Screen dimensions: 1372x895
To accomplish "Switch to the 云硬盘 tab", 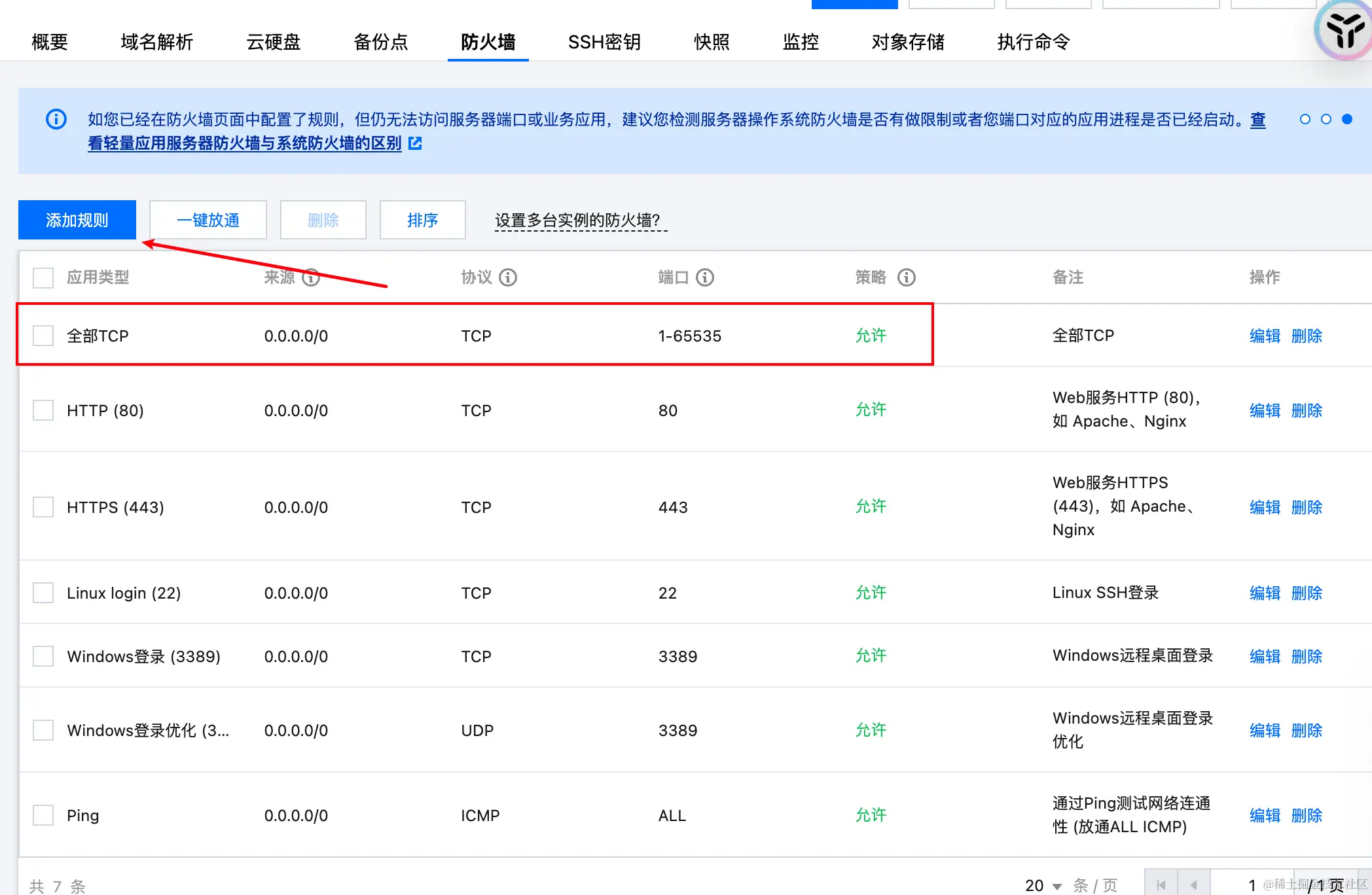I will (x=274, y=42).
